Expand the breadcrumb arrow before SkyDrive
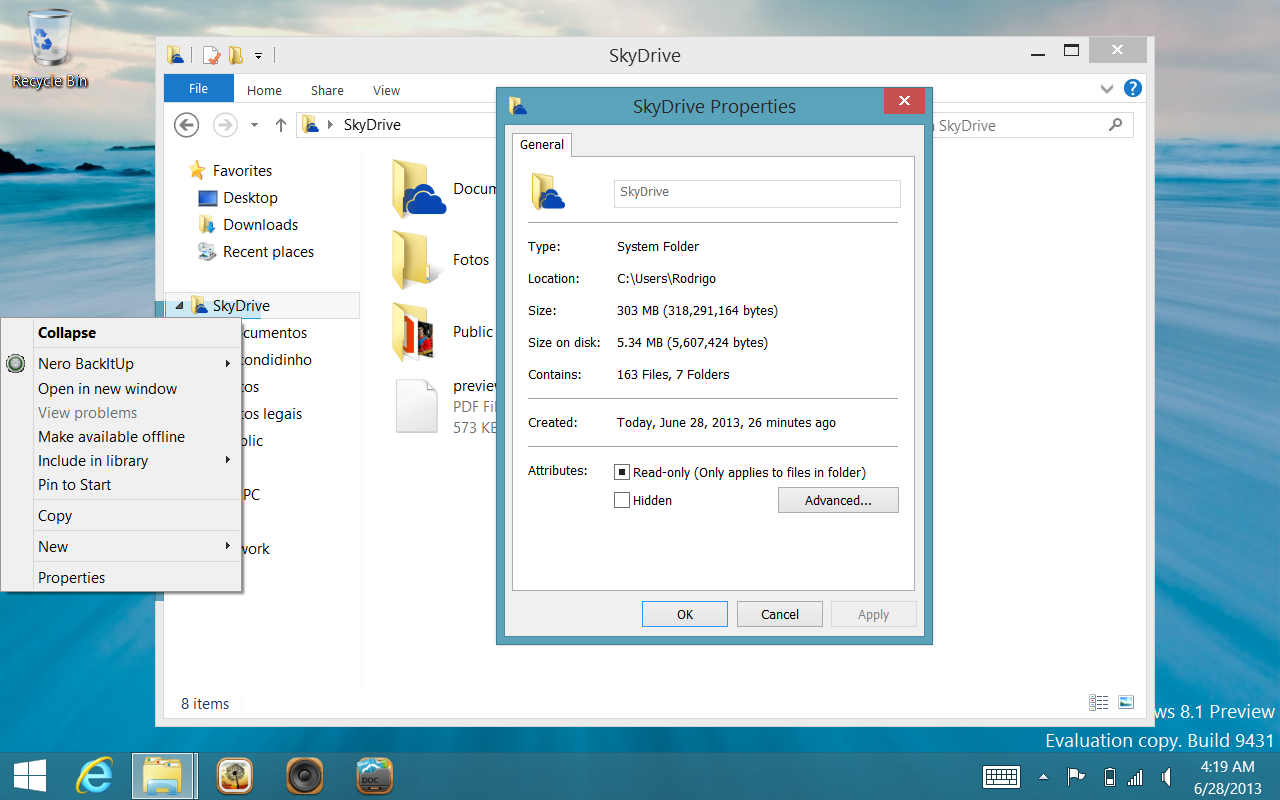Screen dimensions: 1280x800 329,125
